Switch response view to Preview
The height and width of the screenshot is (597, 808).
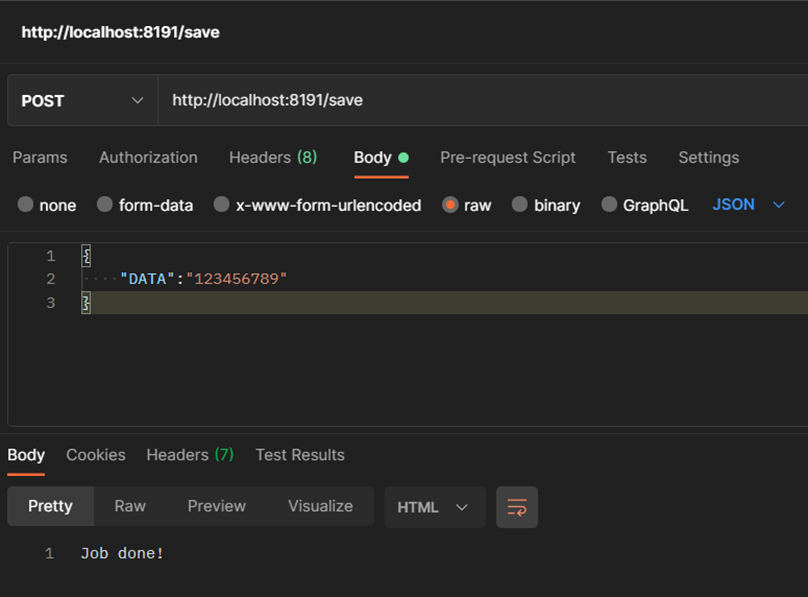tap(216, 507)
